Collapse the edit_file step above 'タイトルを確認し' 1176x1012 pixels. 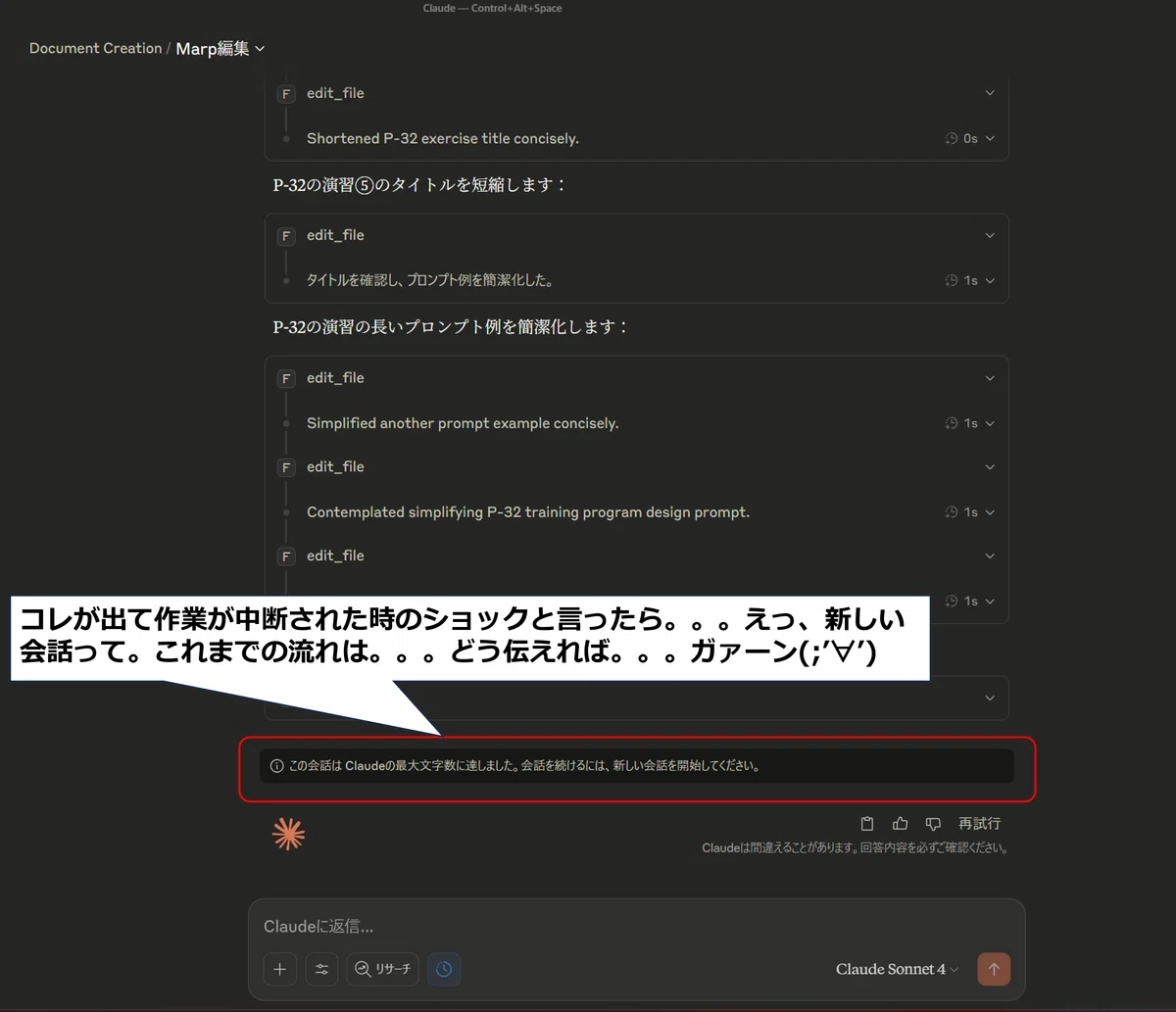(990, 235)
